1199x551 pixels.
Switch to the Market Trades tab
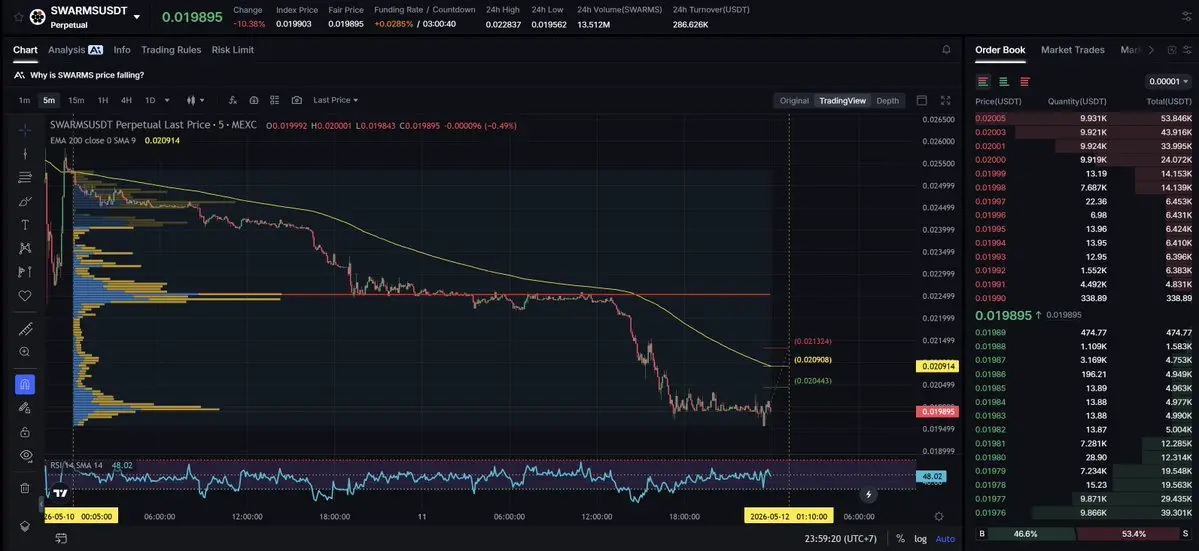[1073, 50]
